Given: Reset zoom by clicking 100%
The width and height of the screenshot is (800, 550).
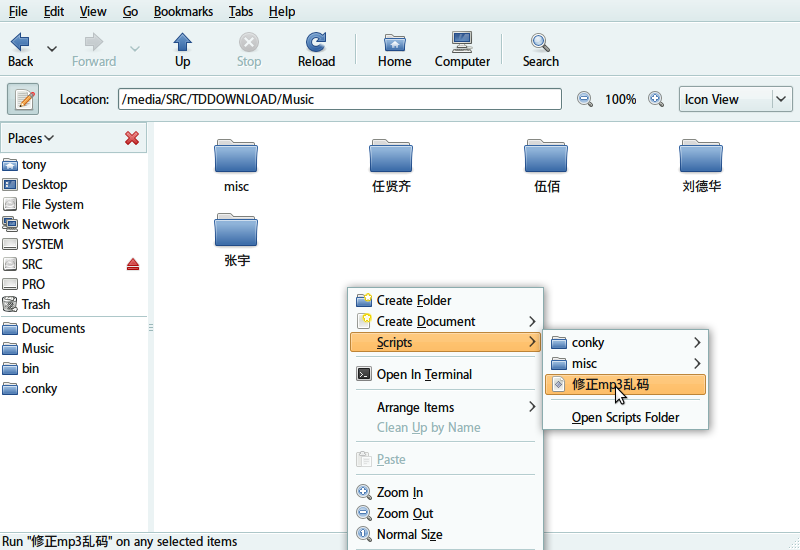Looking at the screenshot, I should (x=620, y=99).
